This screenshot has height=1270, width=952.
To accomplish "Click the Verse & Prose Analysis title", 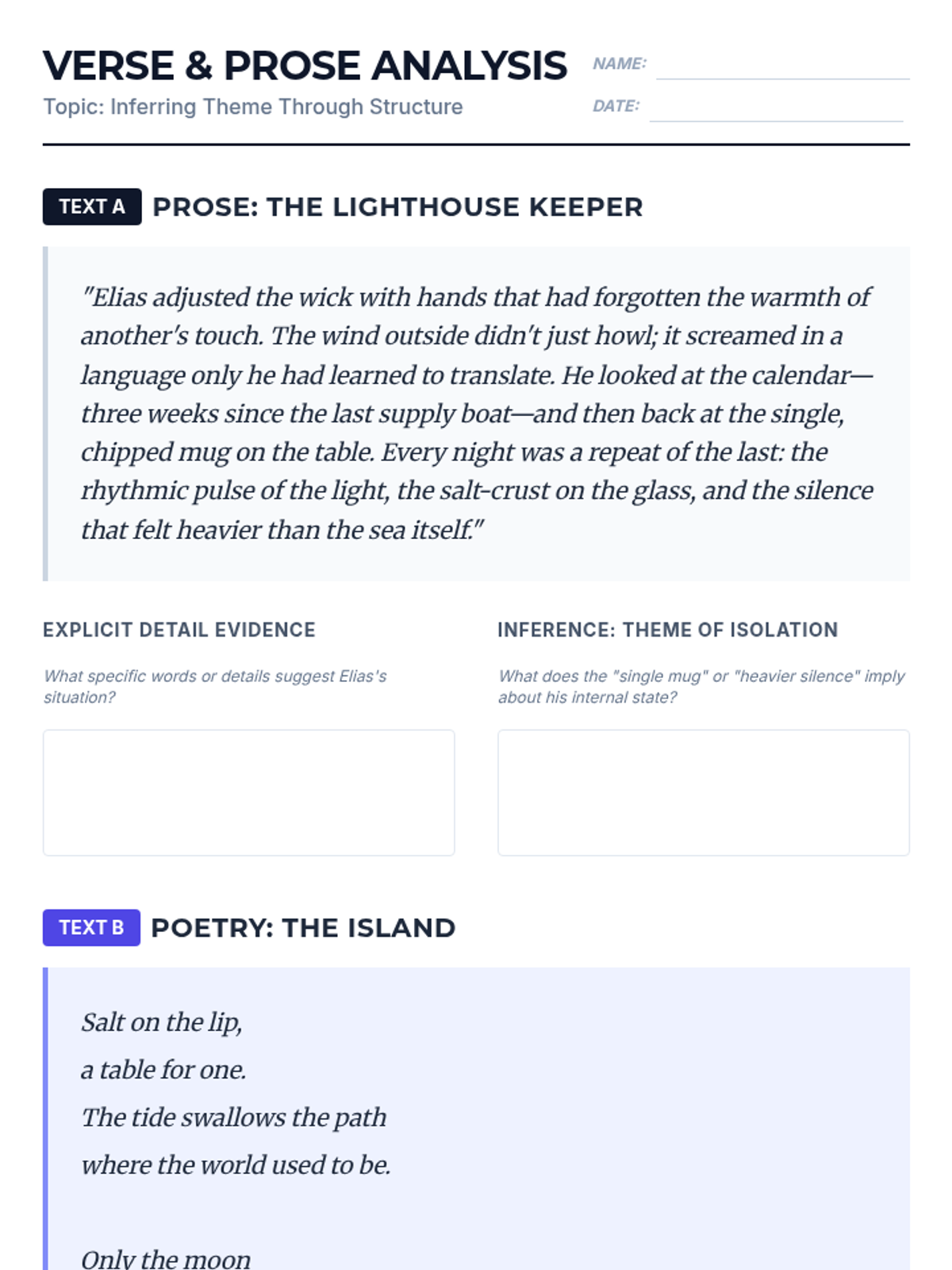I will 305,66.
